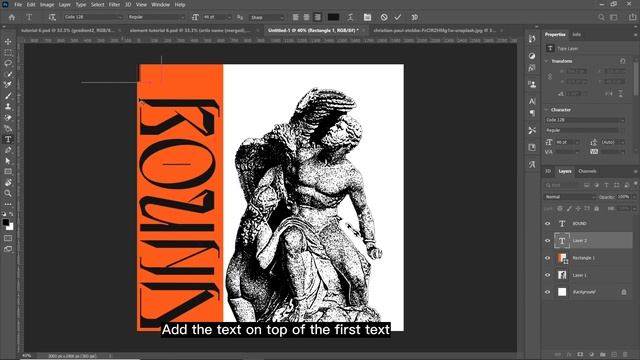Image resolution: width=640 pixels, height=360 pixels.
Task: Right align text in options bar
Action: (x=318, y=17)
